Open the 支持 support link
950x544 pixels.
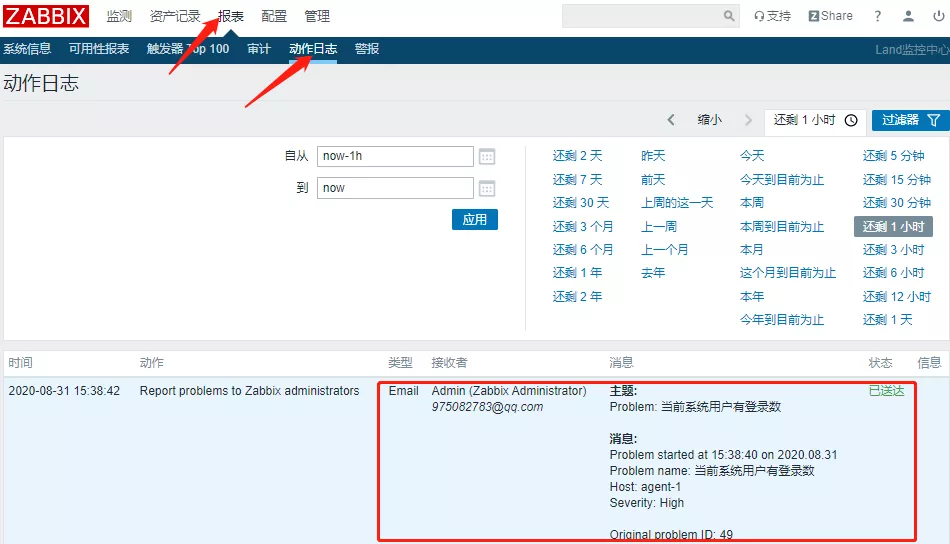click(x=773, y=16)
